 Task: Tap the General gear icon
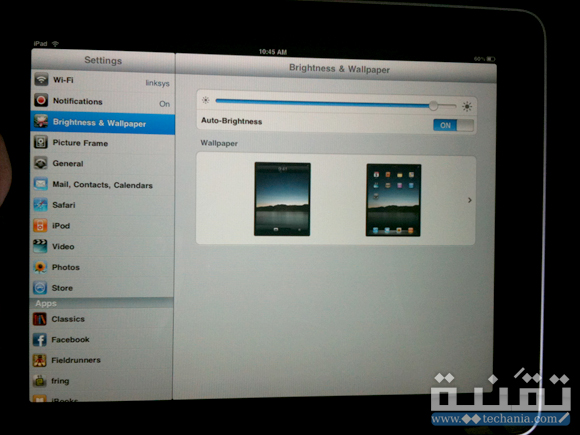tap(41, 163)
